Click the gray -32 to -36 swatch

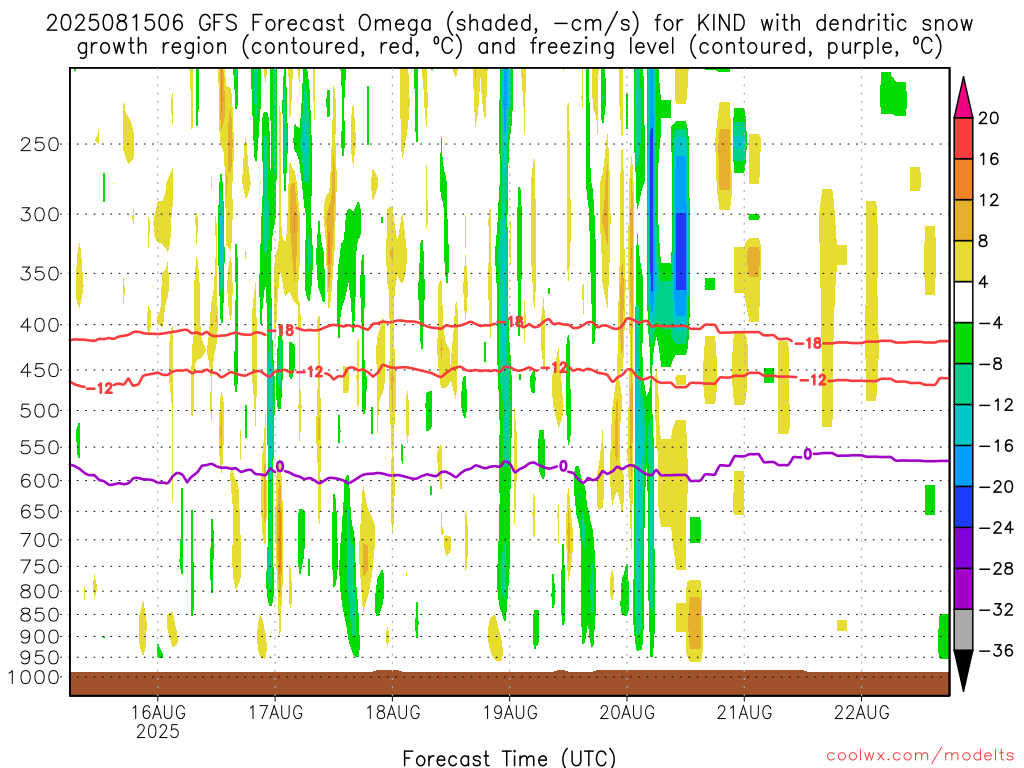[963, 630]
